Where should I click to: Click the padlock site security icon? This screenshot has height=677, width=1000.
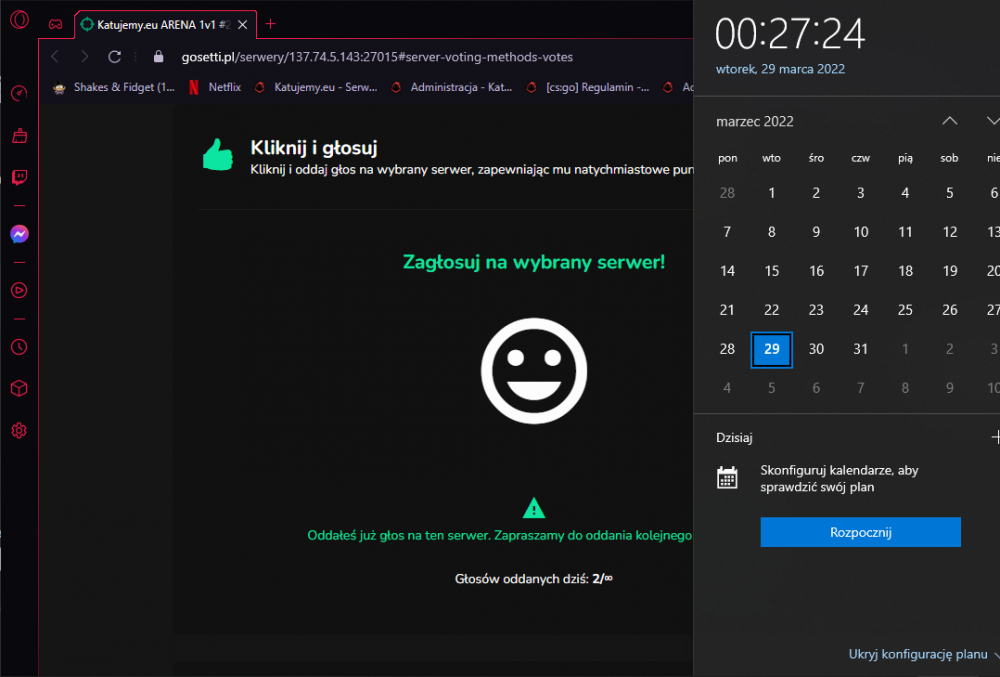point(159,57)
